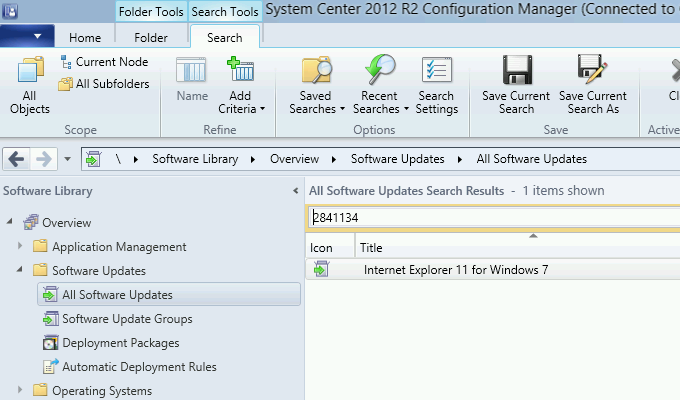Select the Search ribbon tab

[x=225, y=37]
